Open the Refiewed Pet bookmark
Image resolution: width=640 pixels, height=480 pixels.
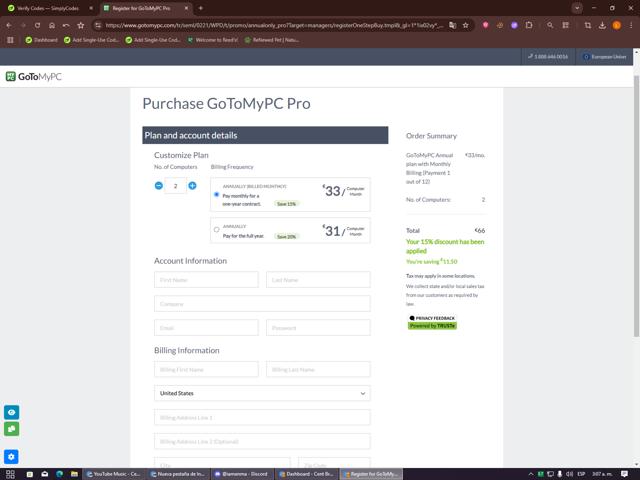[x=272, y=40]
